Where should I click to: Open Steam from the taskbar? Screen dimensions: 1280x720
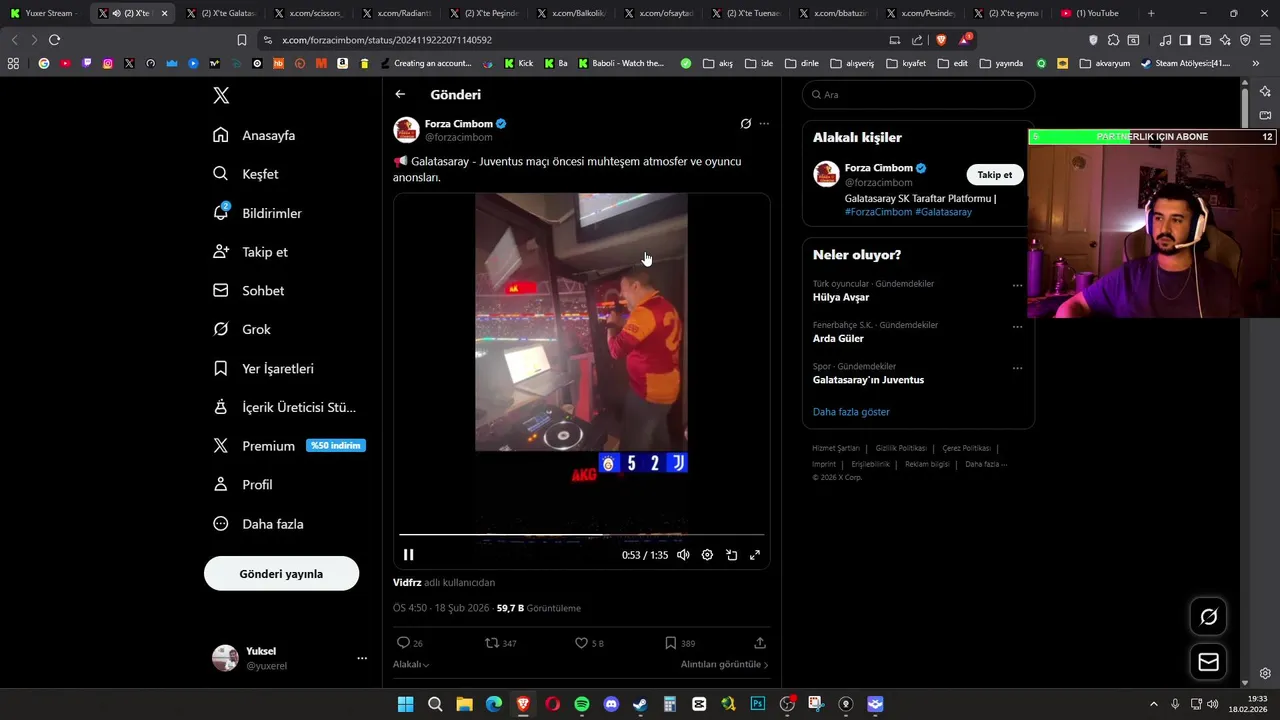pyautogui.click(x=640, y=704)
